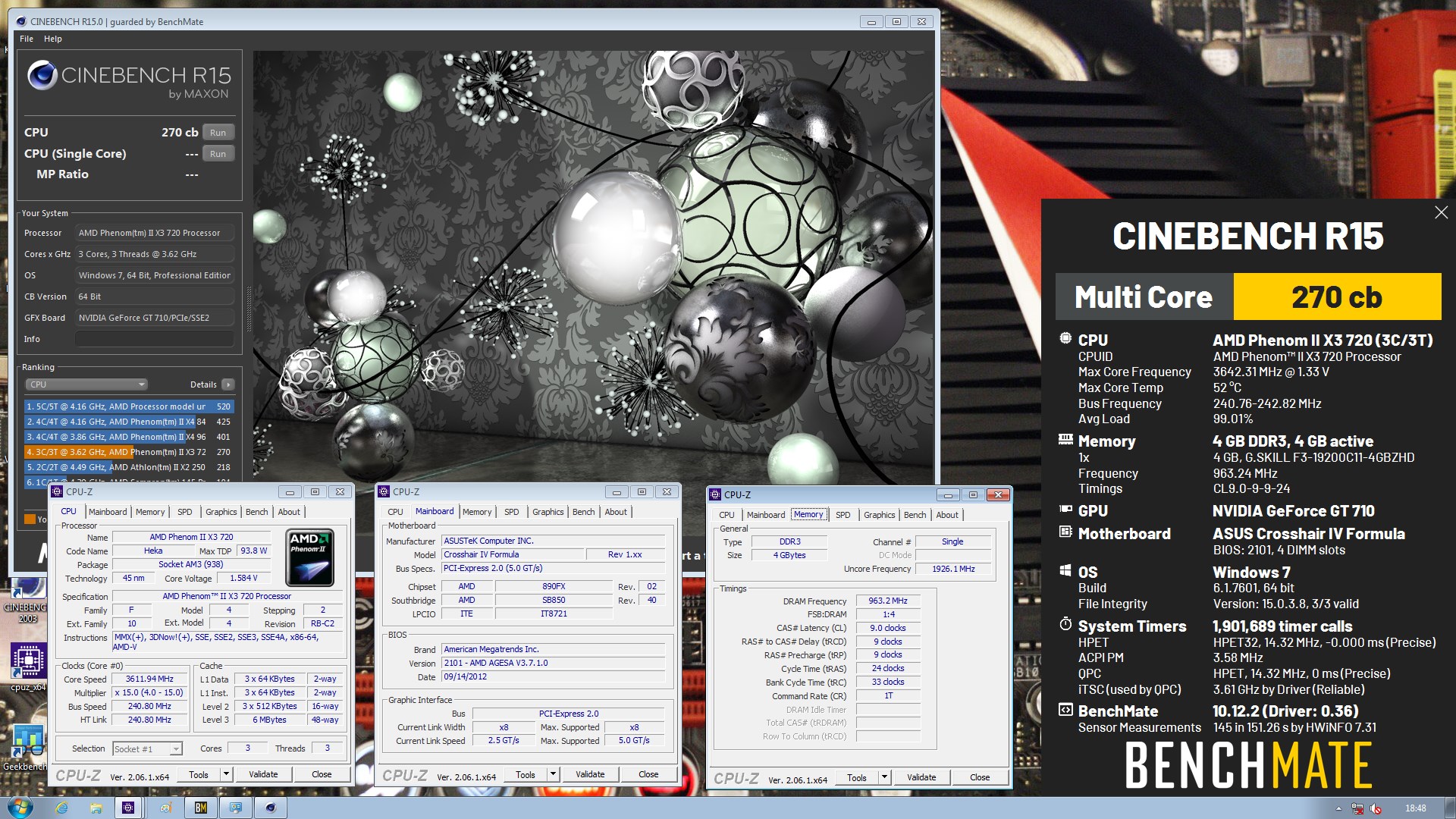Screen dimensions: 1456x819
Task: Click Validate in the left CPU-Z window
Action: (x=263, y=774)
